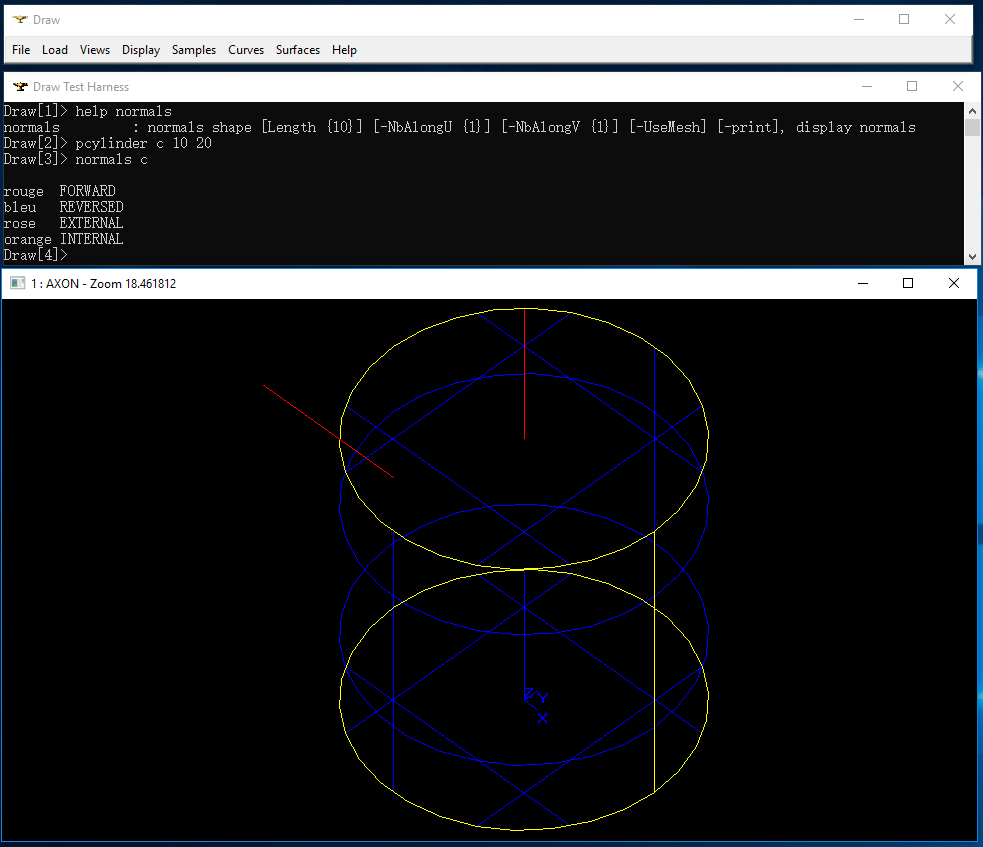Screen dimensions: 983x847
Task: Maximize the Draw window
Action: point(904,19)
